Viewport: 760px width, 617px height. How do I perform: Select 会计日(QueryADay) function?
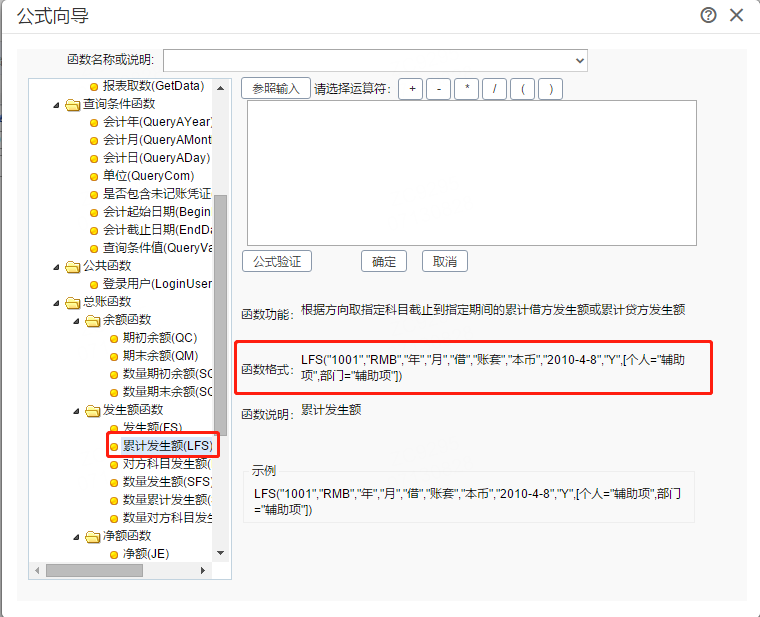156,158
